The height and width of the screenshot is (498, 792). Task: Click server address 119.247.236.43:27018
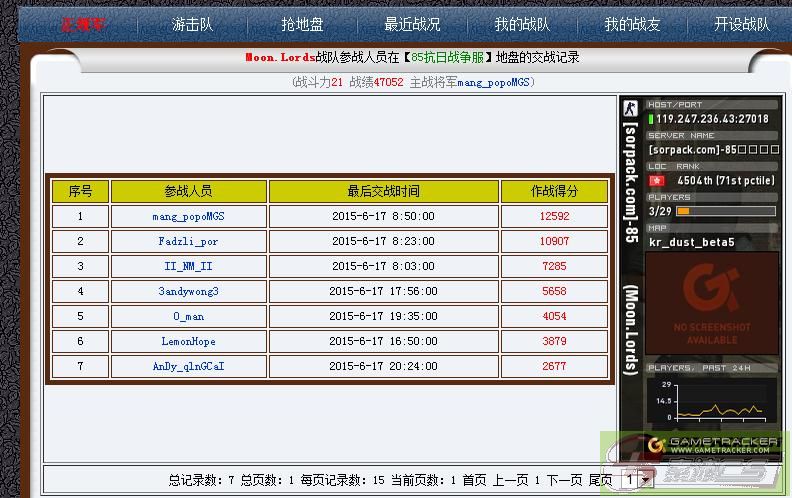point(713,119)
